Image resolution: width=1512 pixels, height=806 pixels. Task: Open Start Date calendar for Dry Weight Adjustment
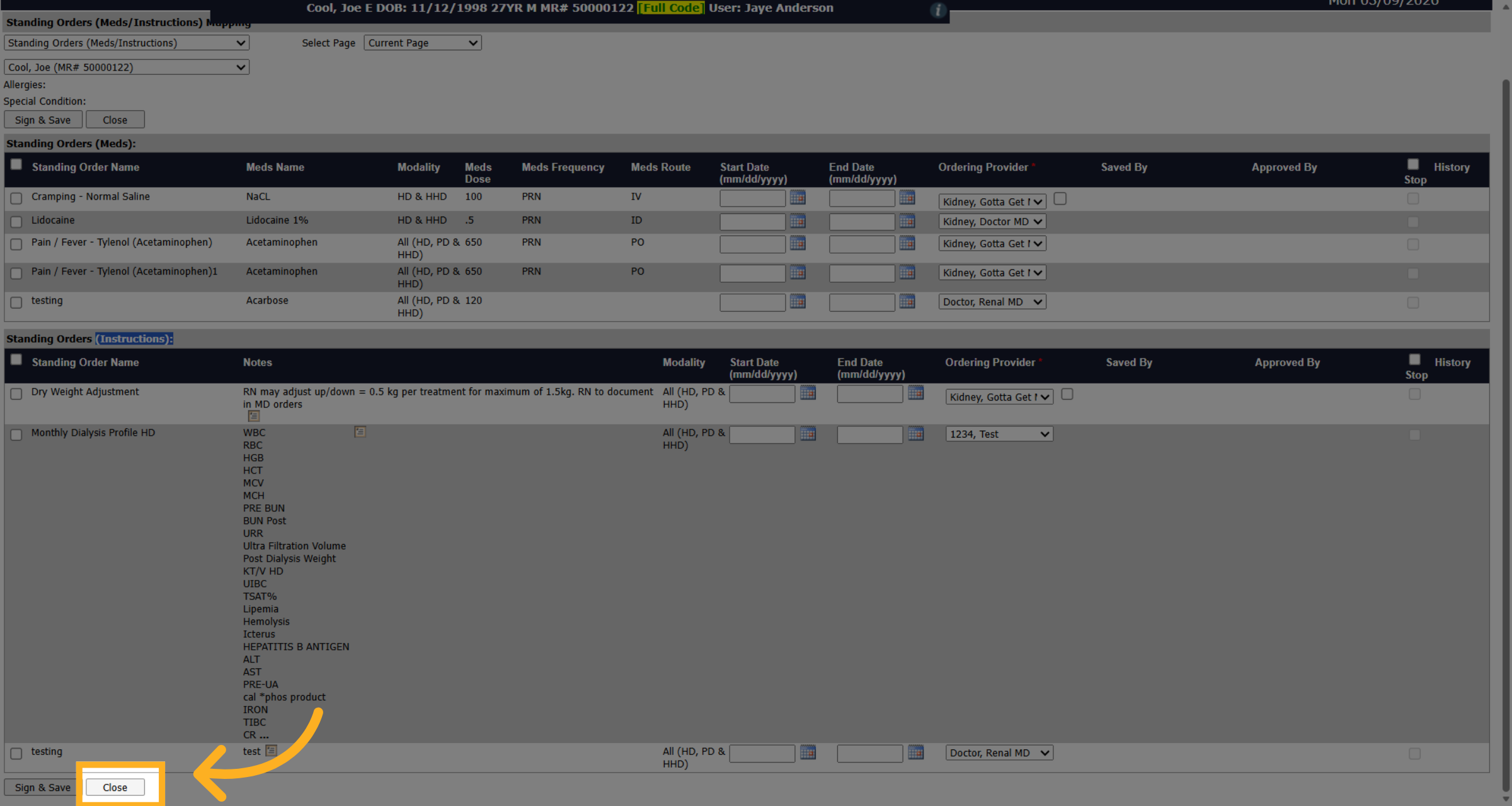click(x=808, y=393)
